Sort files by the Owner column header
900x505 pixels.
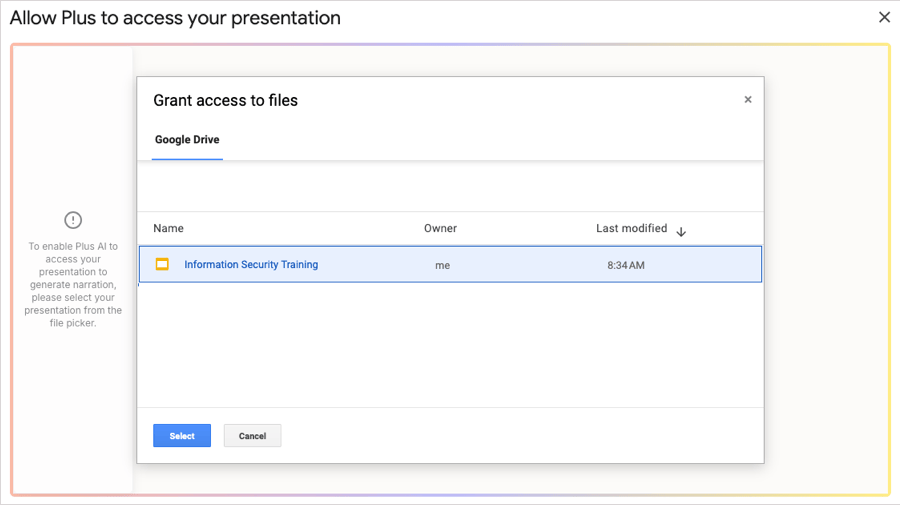click(440, 228)
